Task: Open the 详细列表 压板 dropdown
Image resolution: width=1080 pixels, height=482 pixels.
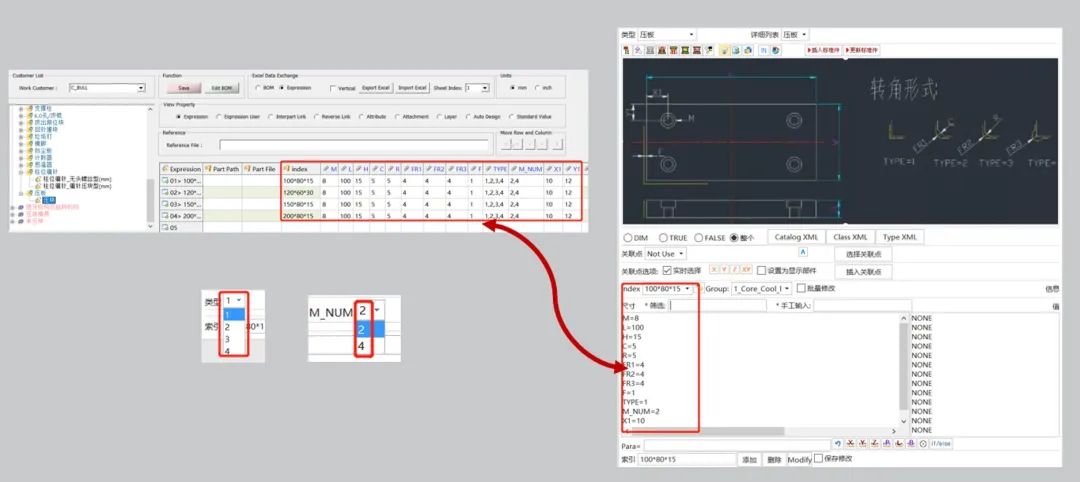Action: [x=795, y=34]
